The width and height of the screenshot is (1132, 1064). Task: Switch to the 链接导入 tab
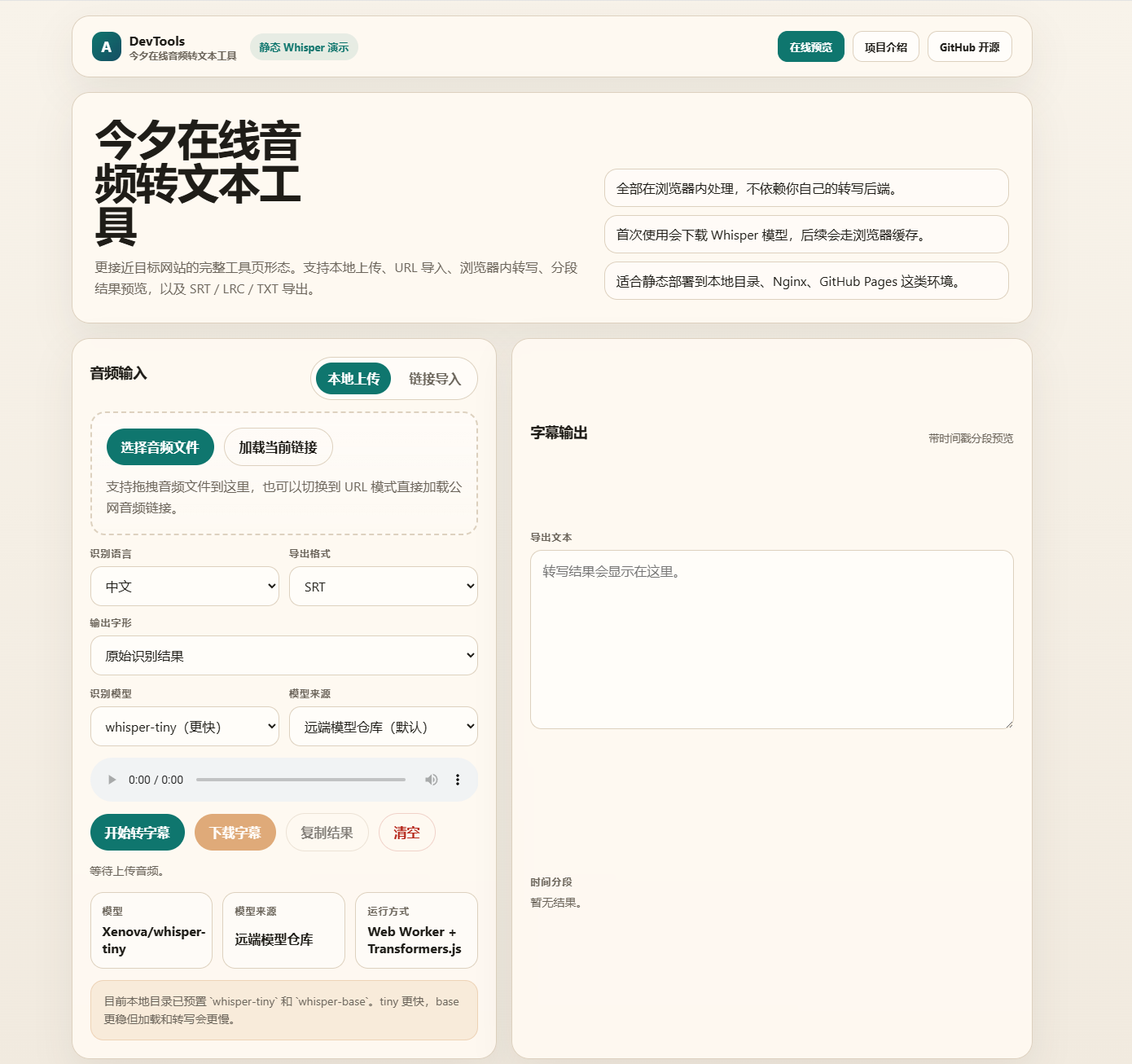[x=435, y=379]
